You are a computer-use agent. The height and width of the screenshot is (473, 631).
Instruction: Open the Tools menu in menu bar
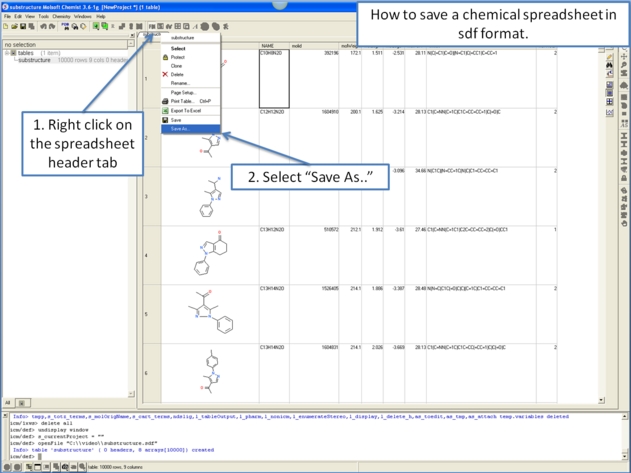click(43, 16)
